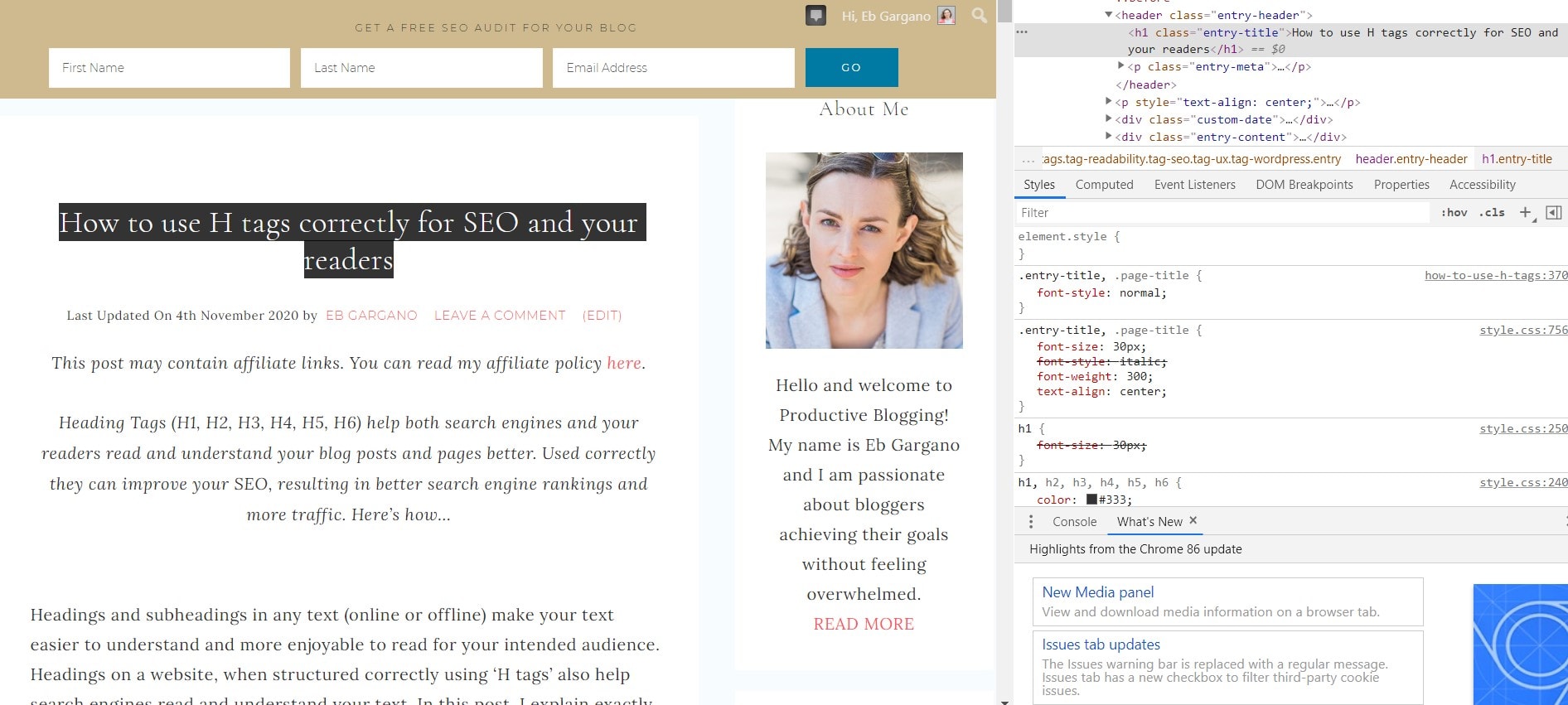The image size is (1568, 705).
Task: Open the drawer three-dot menu
Action: coord(1030,522)
